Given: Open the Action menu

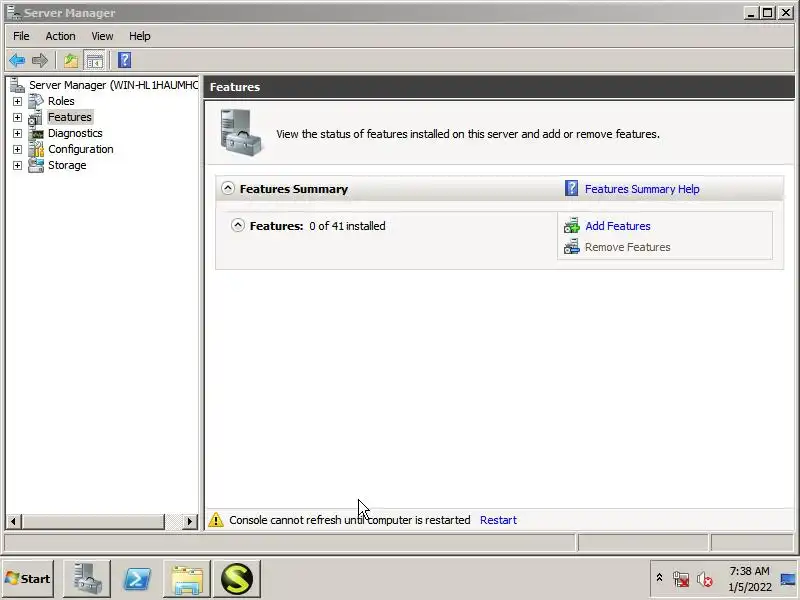Looking at the screenshot, I should (60, 36).
